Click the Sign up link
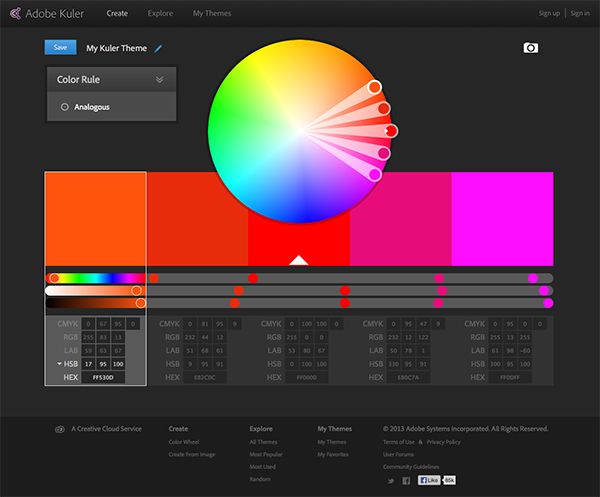 [549, 13]
